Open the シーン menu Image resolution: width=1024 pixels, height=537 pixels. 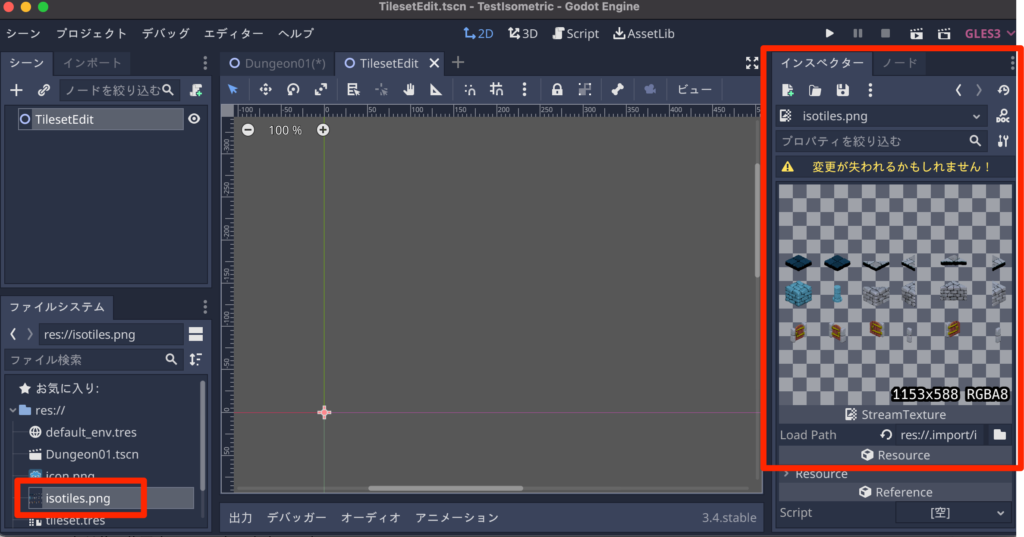pyautogui.click(x=24, y=33)
